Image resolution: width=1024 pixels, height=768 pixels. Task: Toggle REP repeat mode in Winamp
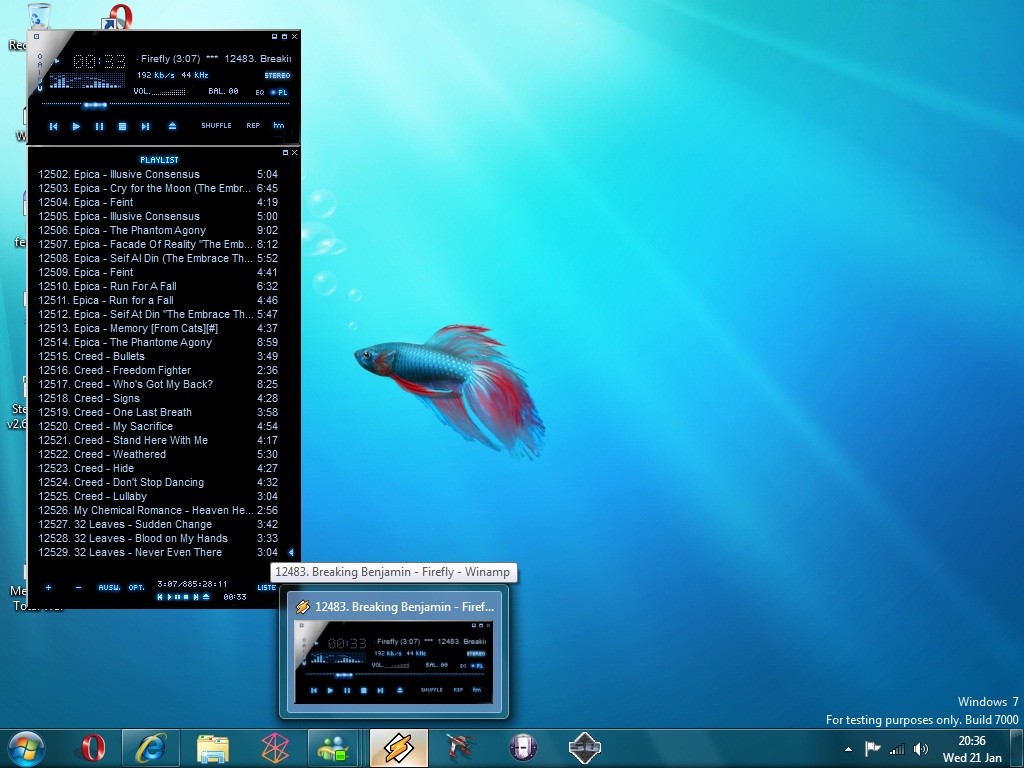(253, 125)
